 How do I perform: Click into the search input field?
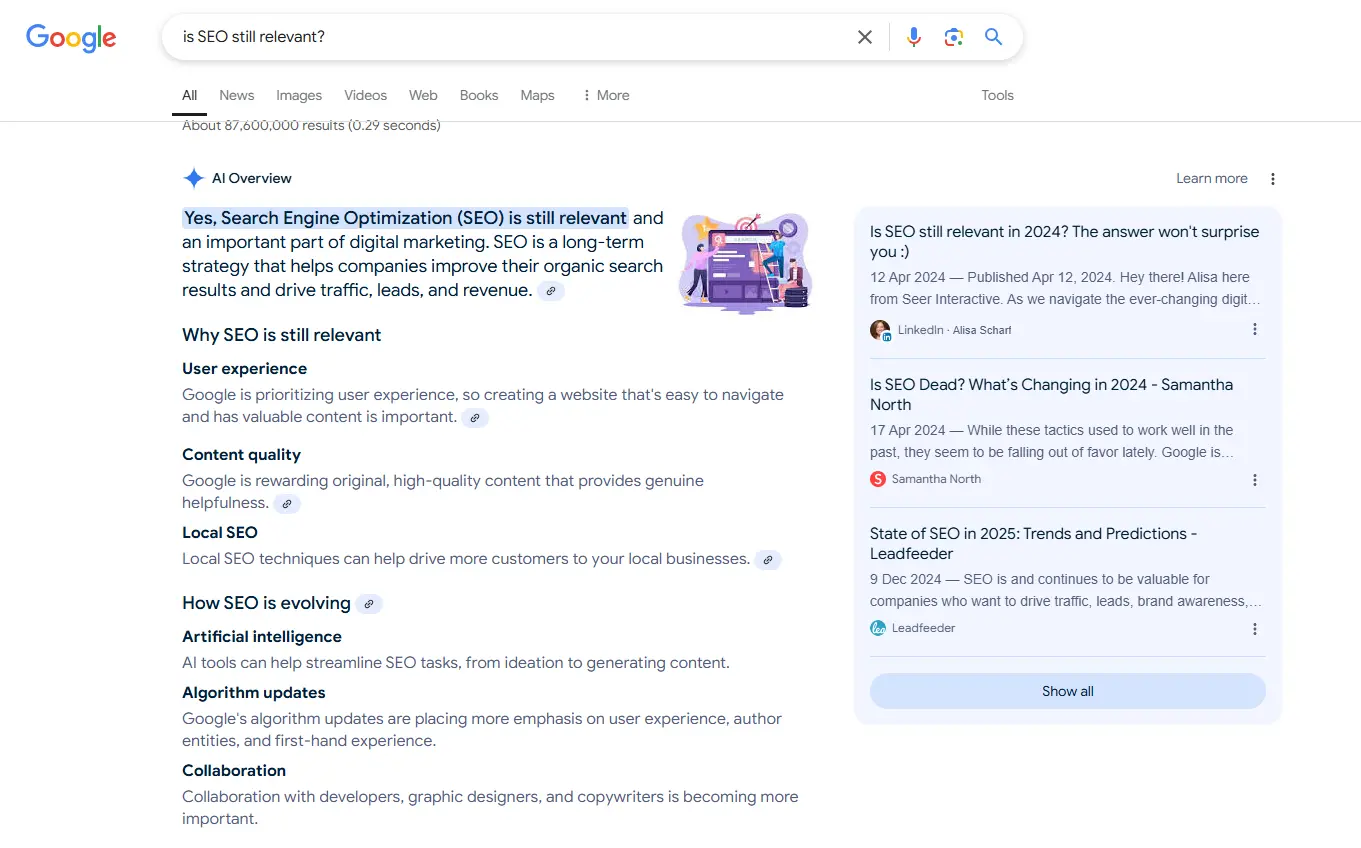[510, 37]
